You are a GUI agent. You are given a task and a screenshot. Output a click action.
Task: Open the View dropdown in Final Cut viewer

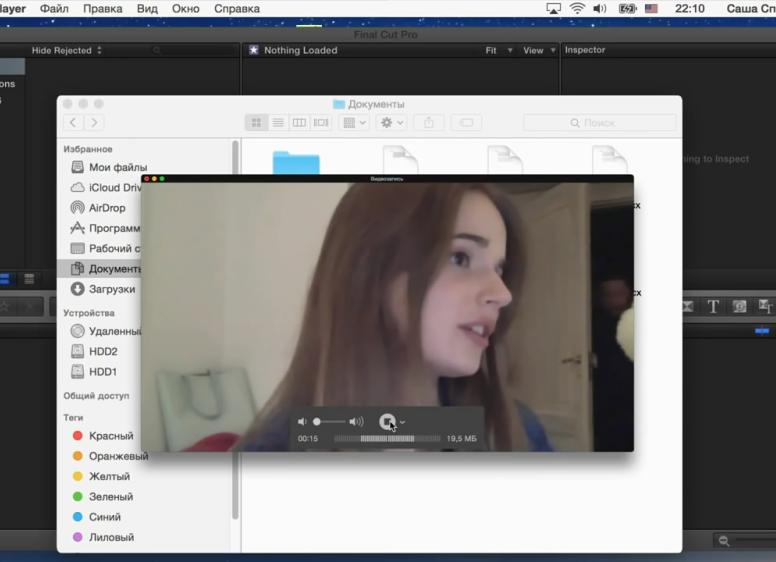(x=539, y=50)
